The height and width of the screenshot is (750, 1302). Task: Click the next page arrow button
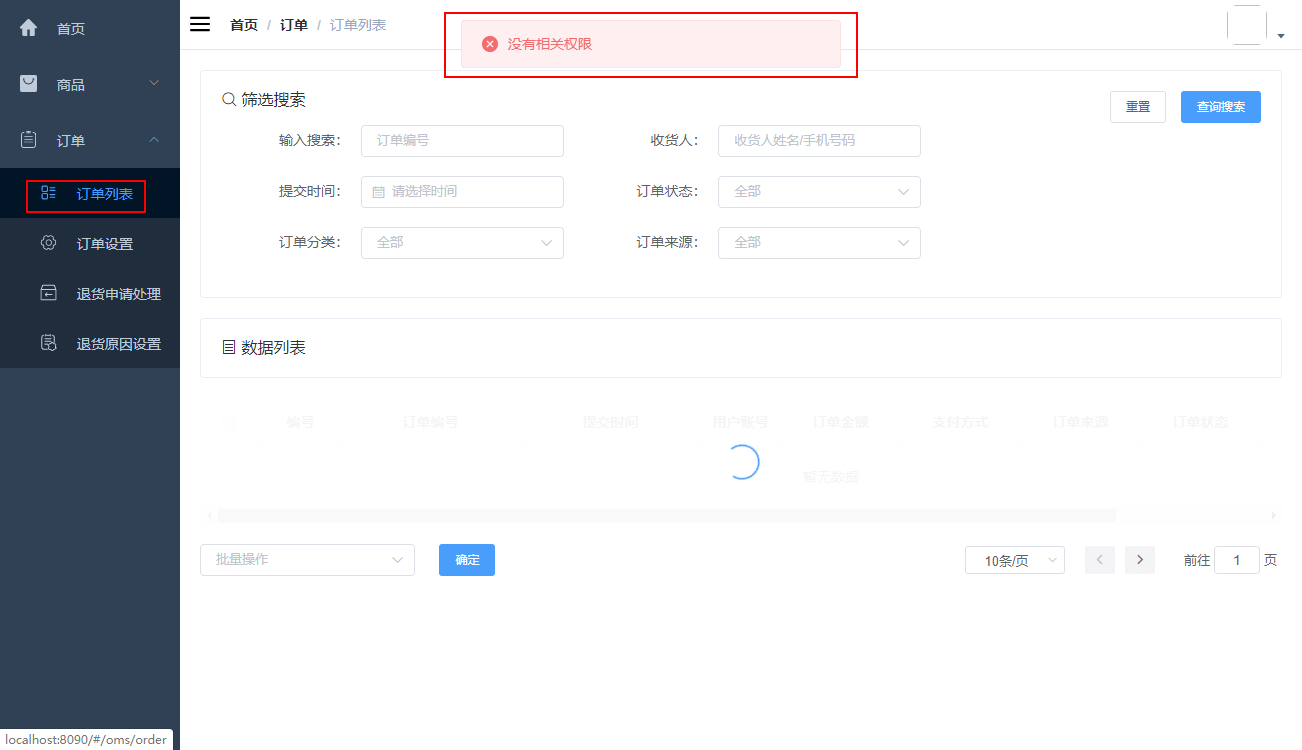[1140, 560]
